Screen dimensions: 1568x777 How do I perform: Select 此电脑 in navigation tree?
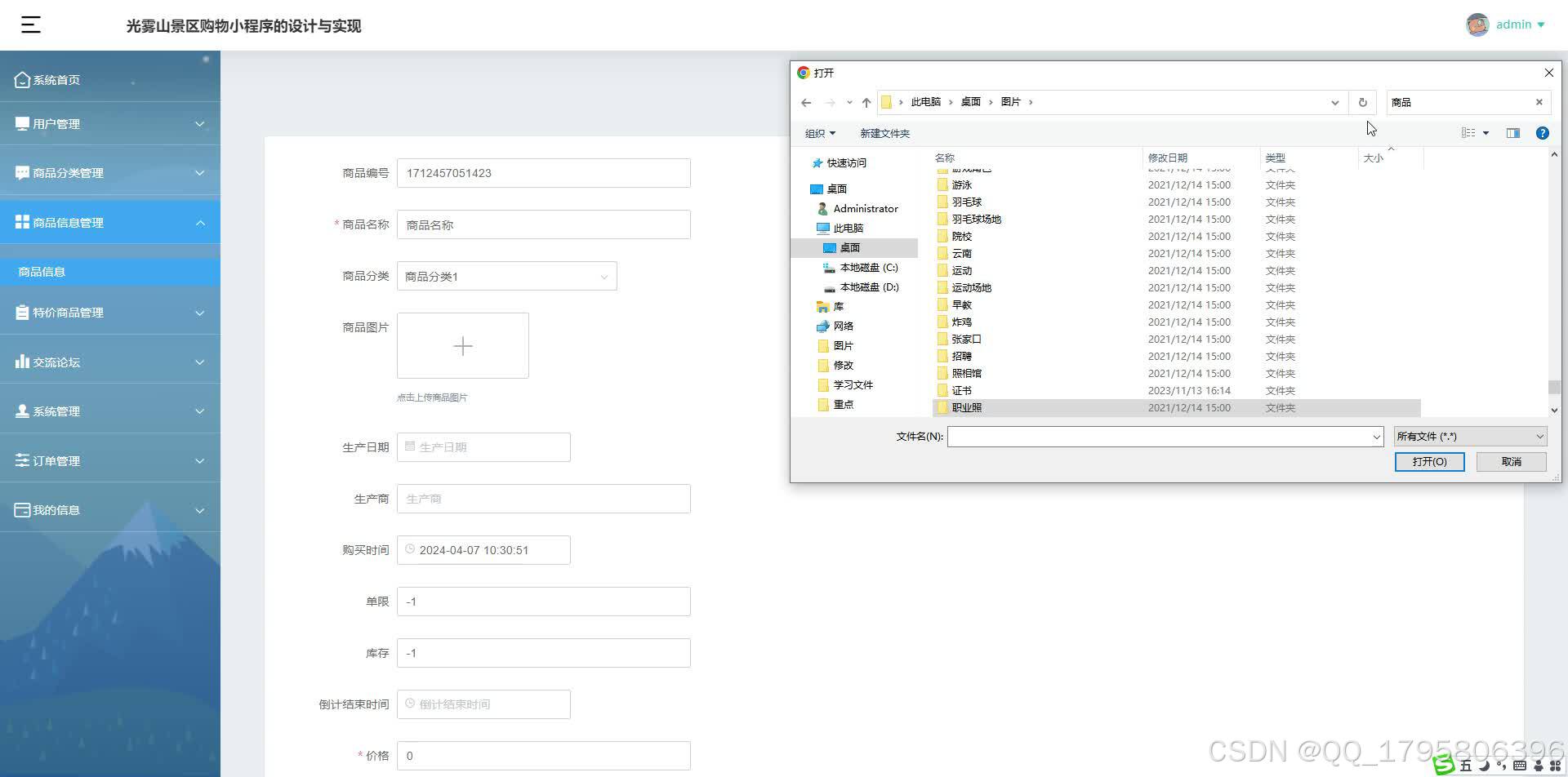tap(848, 229)
